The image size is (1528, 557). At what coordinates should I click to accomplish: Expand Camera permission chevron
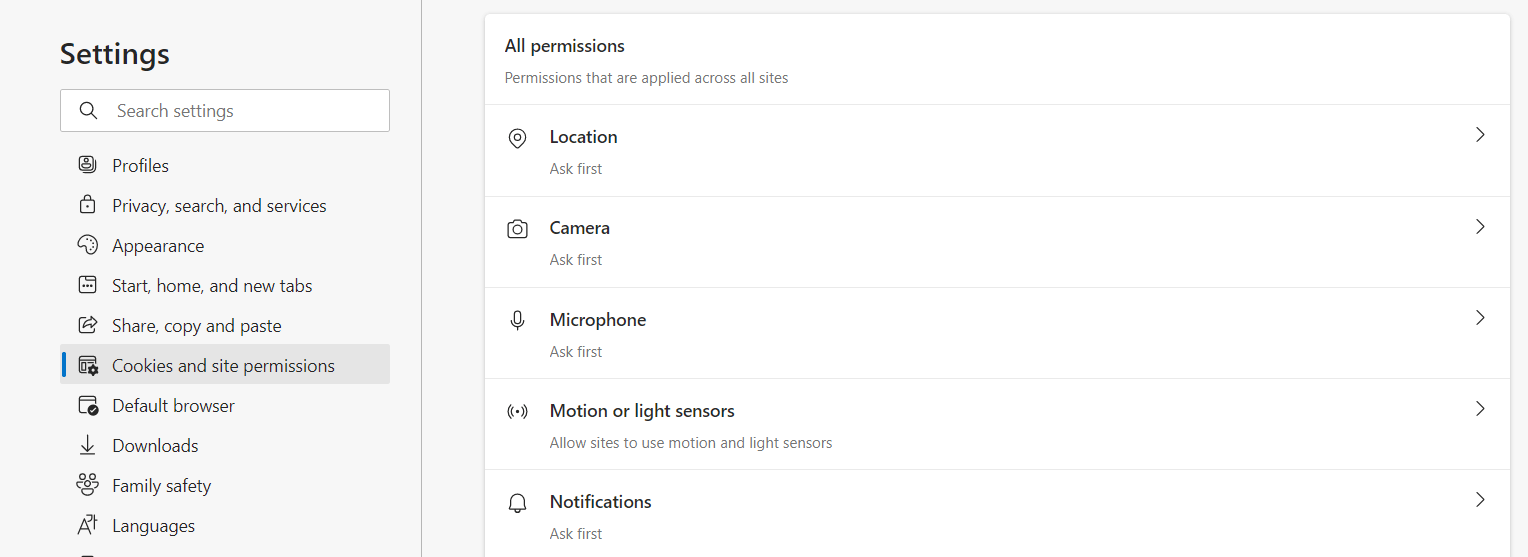(1480, 227)
